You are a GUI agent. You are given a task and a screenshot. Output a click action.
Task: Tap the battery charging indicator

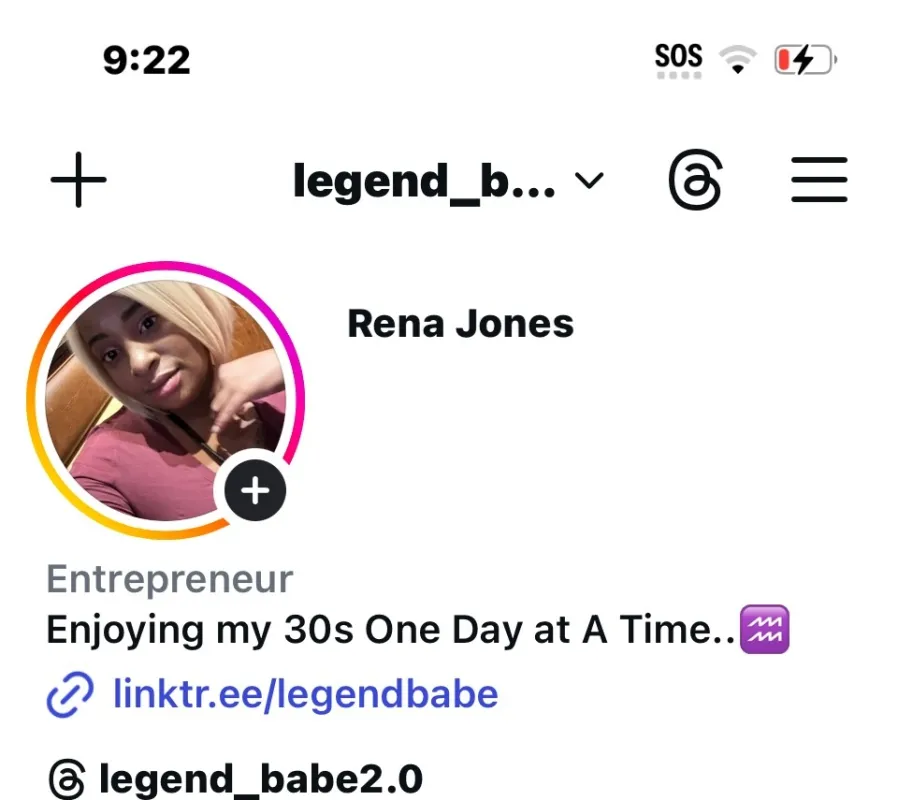805,62
